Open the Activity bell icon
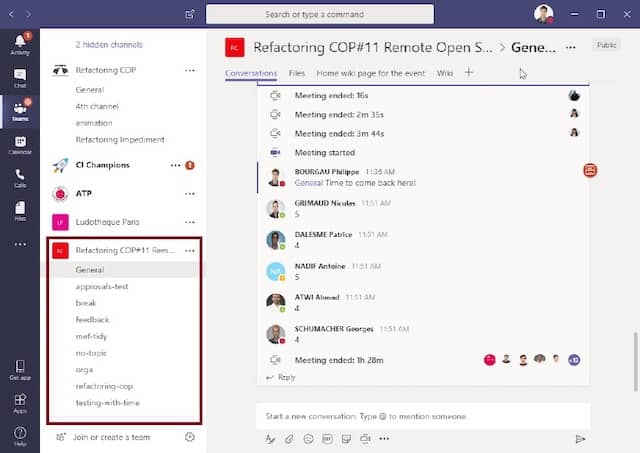The height and width of the screenshot is (453, 640). pyautogui.click(x=20, y=43)
